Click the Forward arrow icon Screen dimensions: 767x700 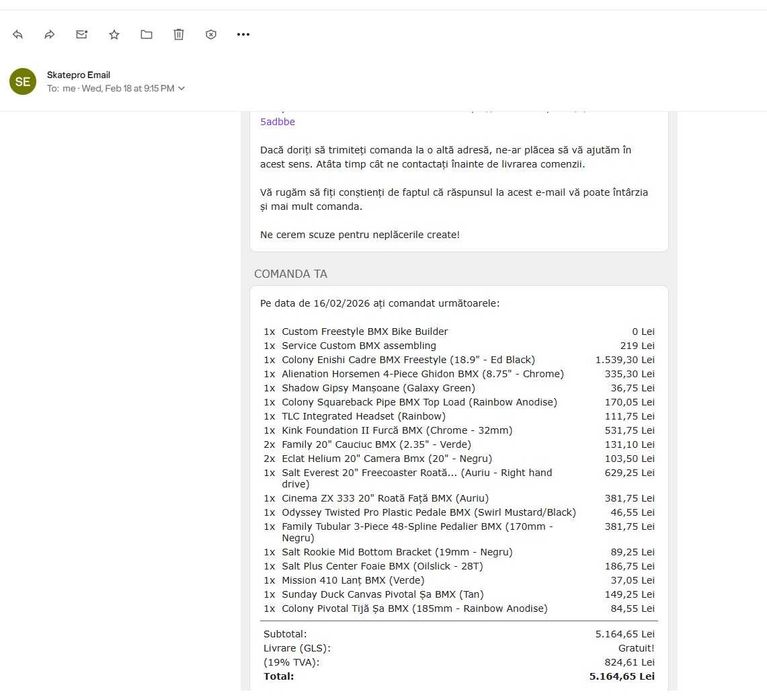(49, 34)
